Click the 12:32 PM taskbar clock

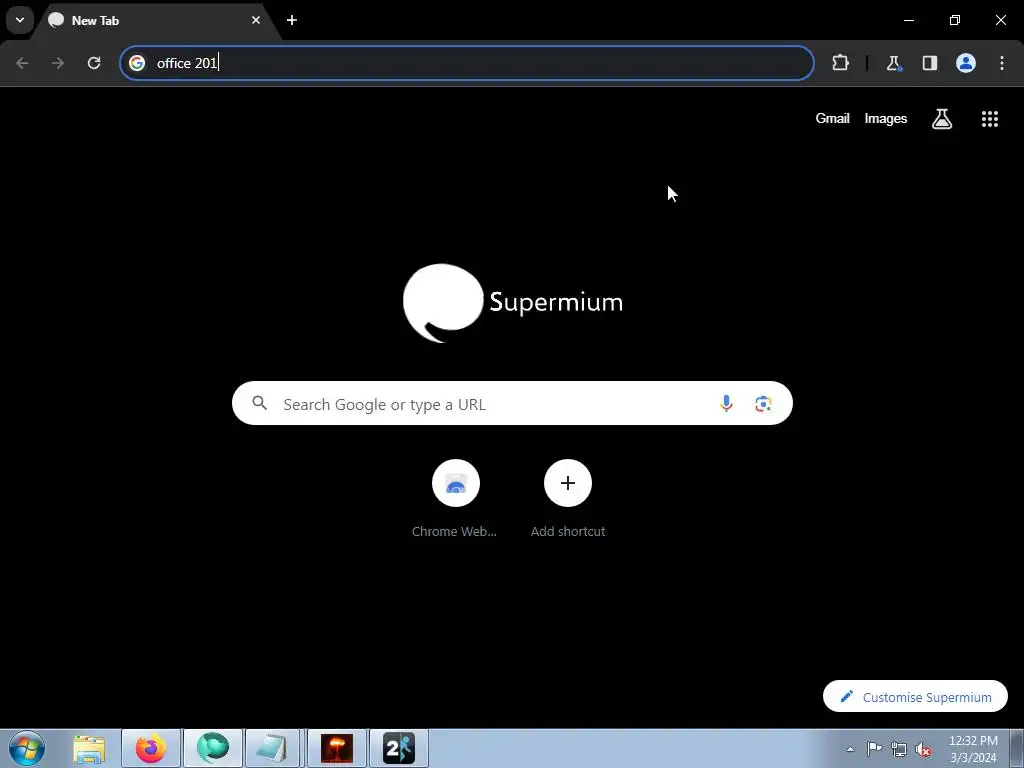pyautogui.click(x=973, y=749)
